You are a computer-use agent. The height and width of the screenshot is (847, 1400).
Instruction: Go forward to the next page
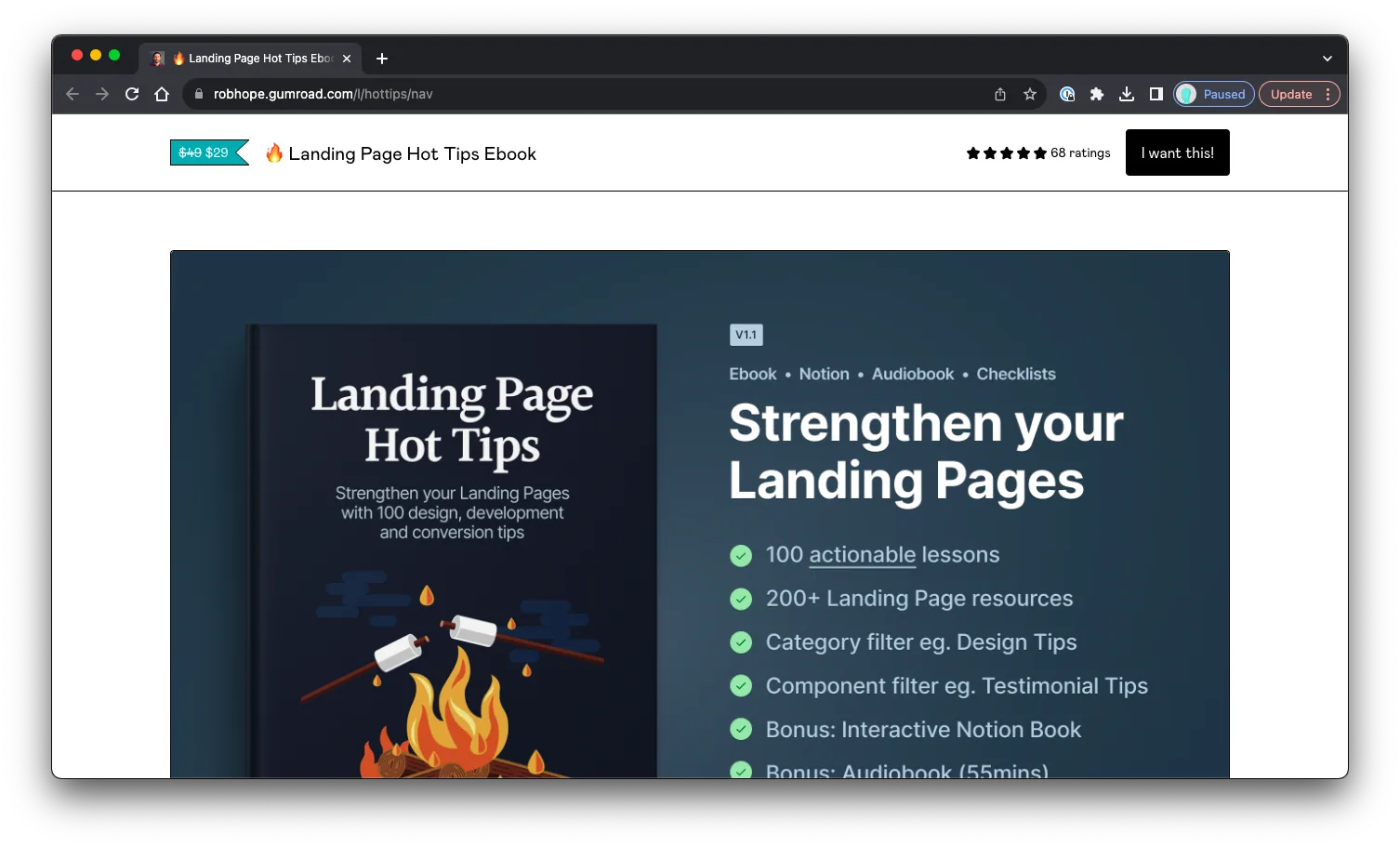pyautogui.click(x=102, y=94)
